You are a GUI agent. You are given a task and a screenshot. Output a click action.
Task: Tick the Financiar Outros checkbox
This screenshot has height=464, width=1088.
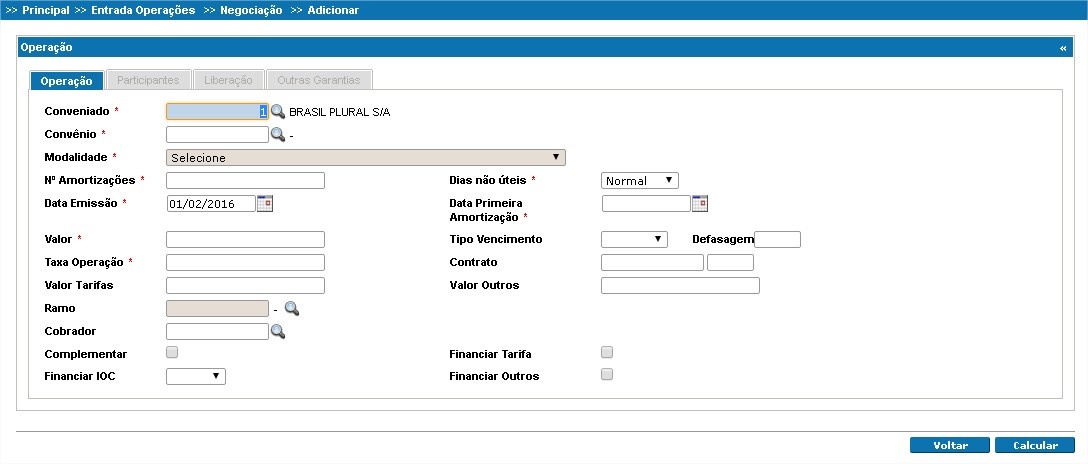pyautogui.click(x=606, y=374)
